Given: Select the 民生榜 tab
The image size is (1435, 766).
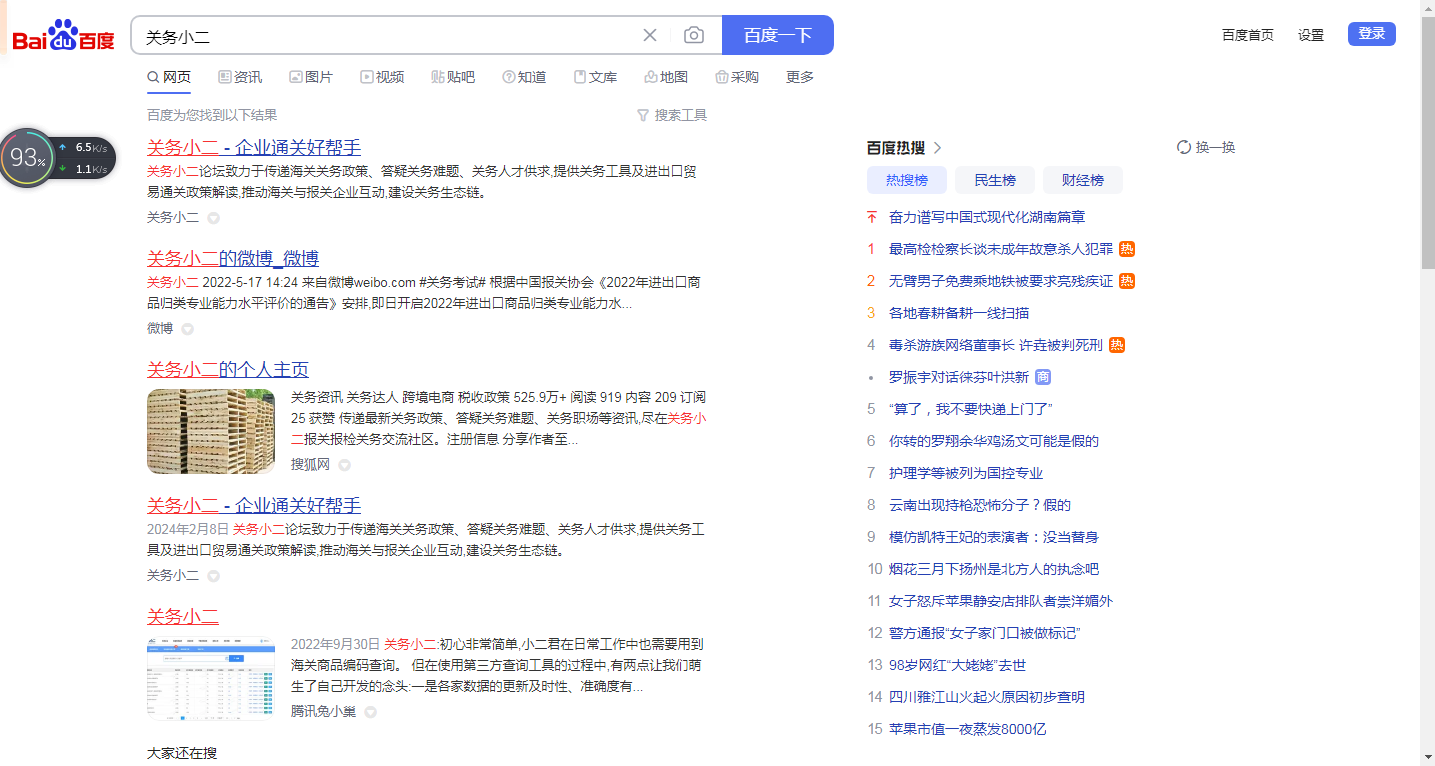Looking at the screenshot, I should pos(994,180).
